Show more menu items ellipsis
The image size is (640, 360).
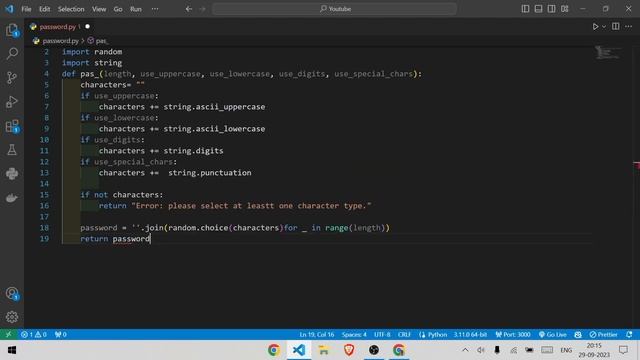pos(155,9)
